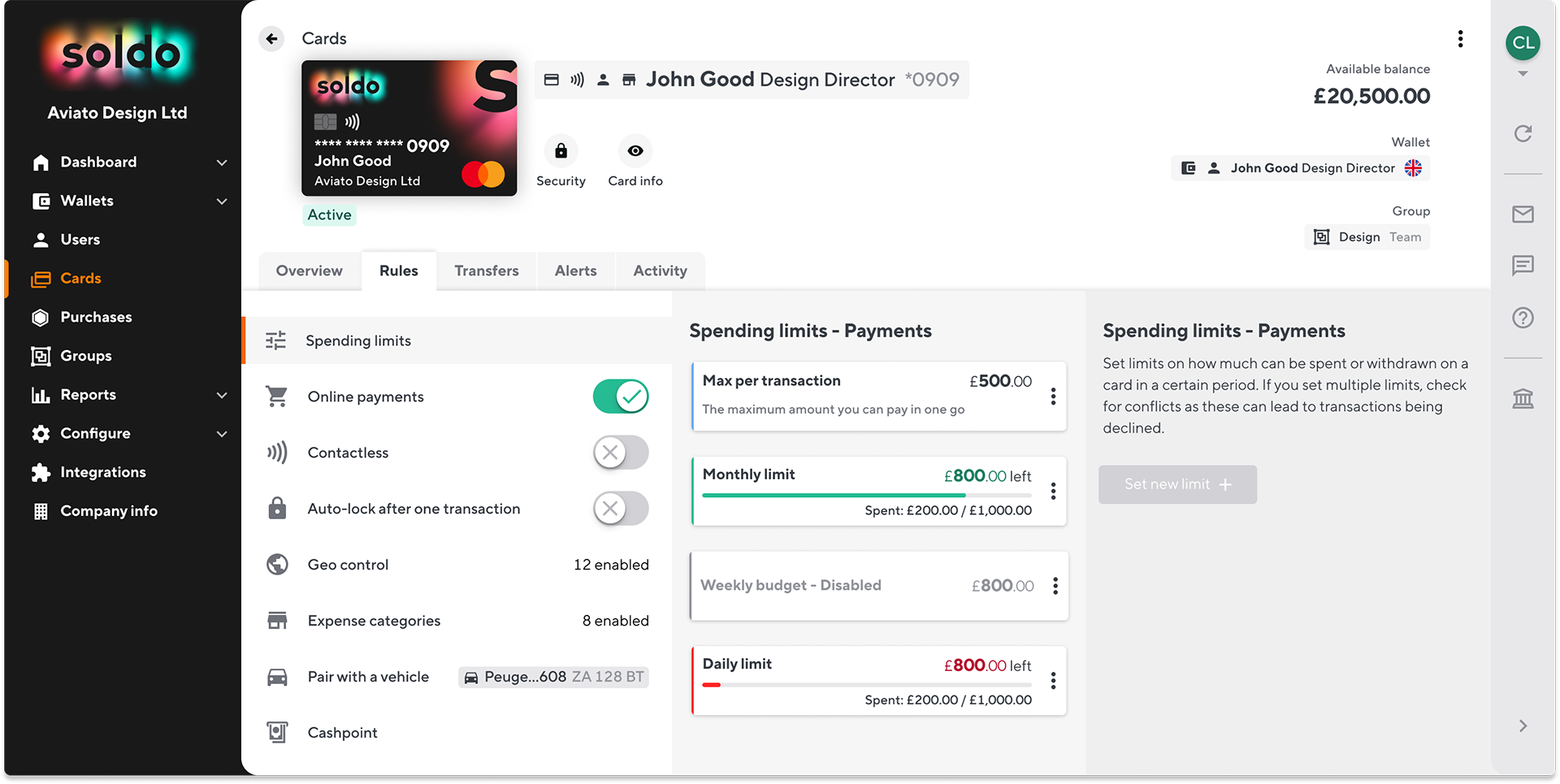The width and height of the screenshot is (1560, 784).
Task: Open the messages envelope icon
Action: click(x=1523, y=214)
